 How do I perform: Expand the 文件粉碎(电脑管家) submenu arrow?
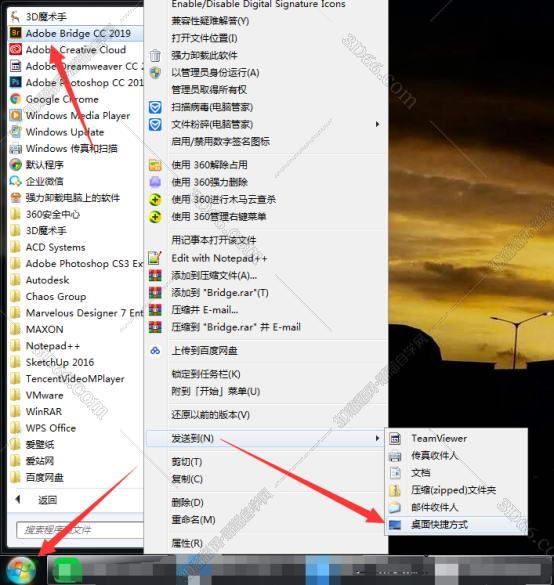pyautogui.click(x=378, y=124)
